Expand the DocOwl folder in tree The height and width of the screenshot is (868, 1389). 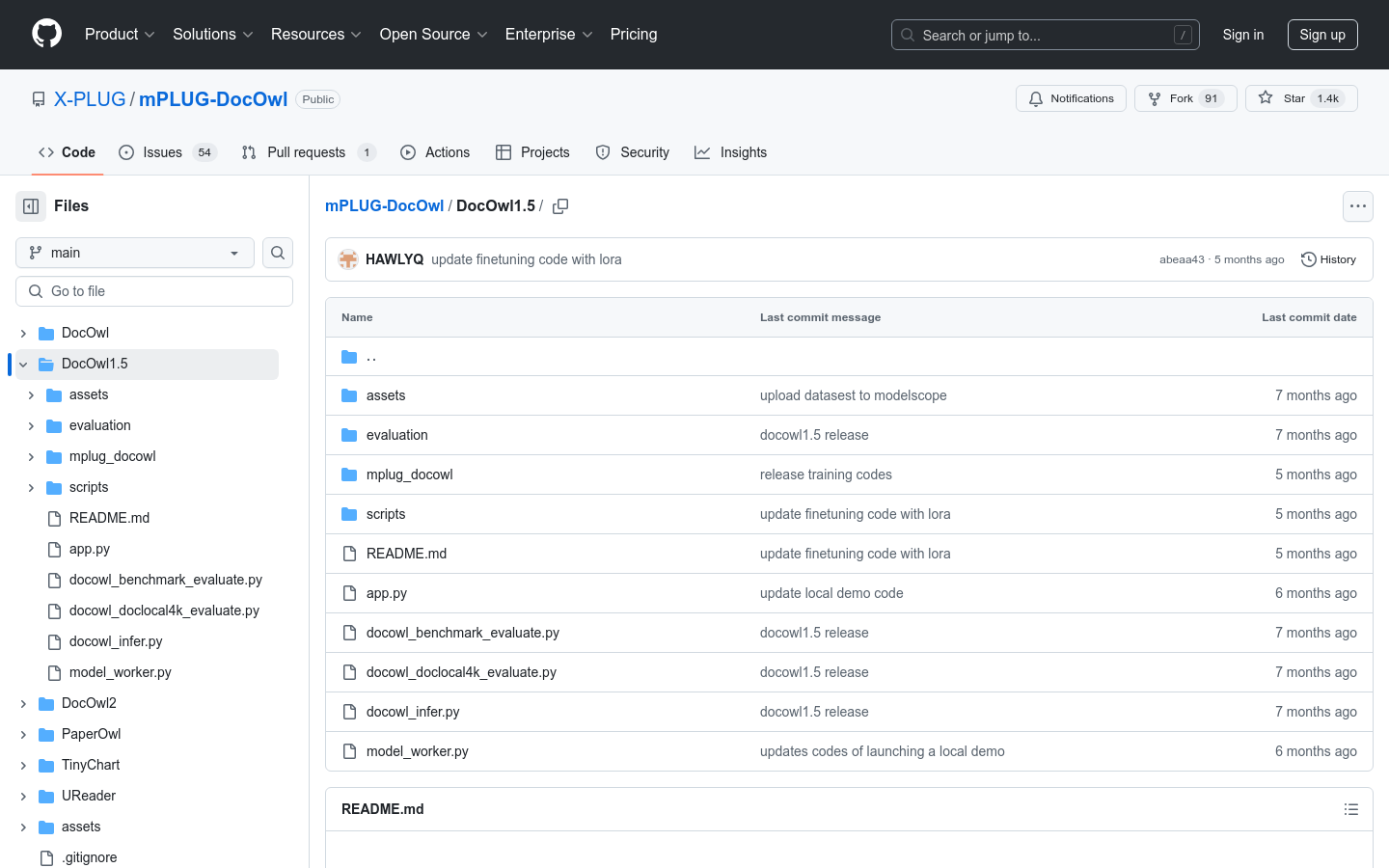click(x=23, y=333)
